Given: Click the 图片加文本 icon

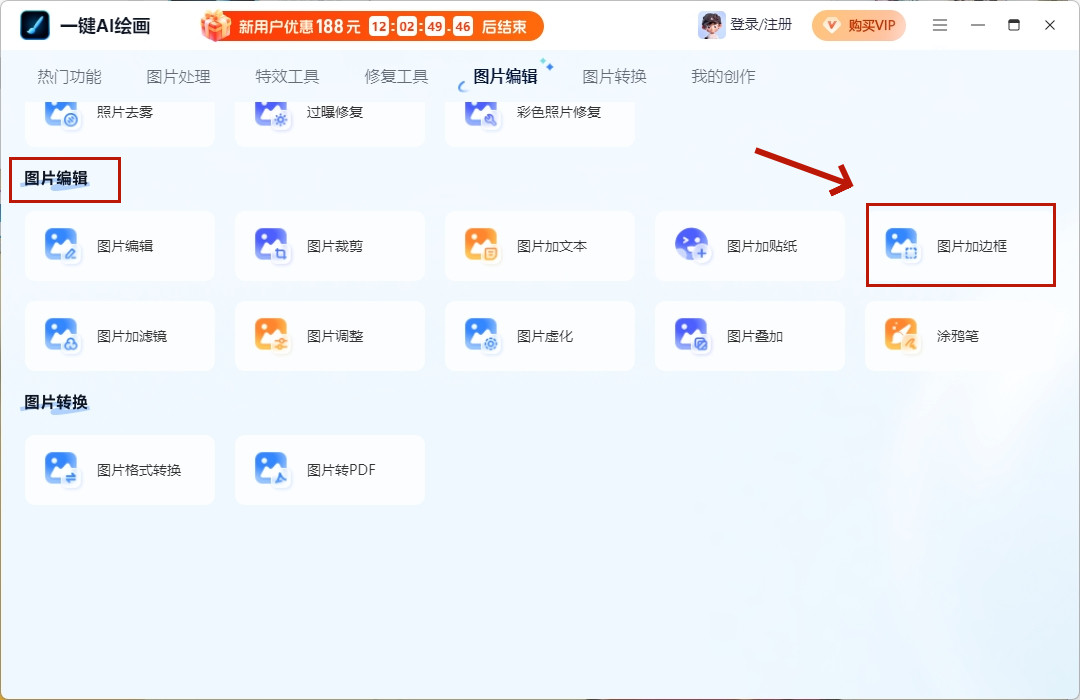Looking at the screenshot, I should pyautogui.click(x=482, y=245).
